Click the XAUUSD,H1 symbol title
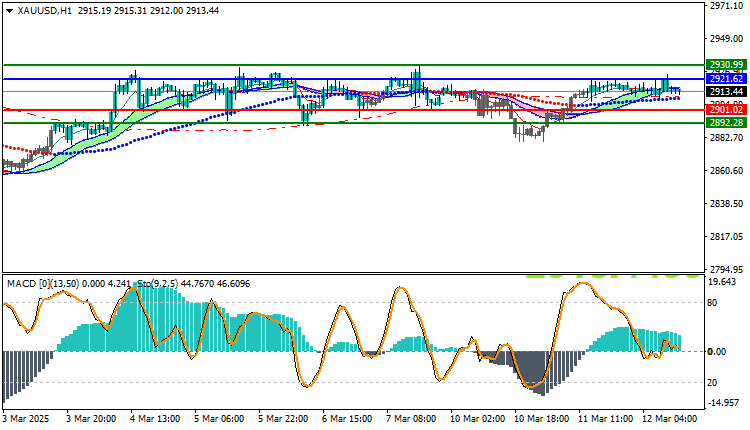 pos(44,11)
